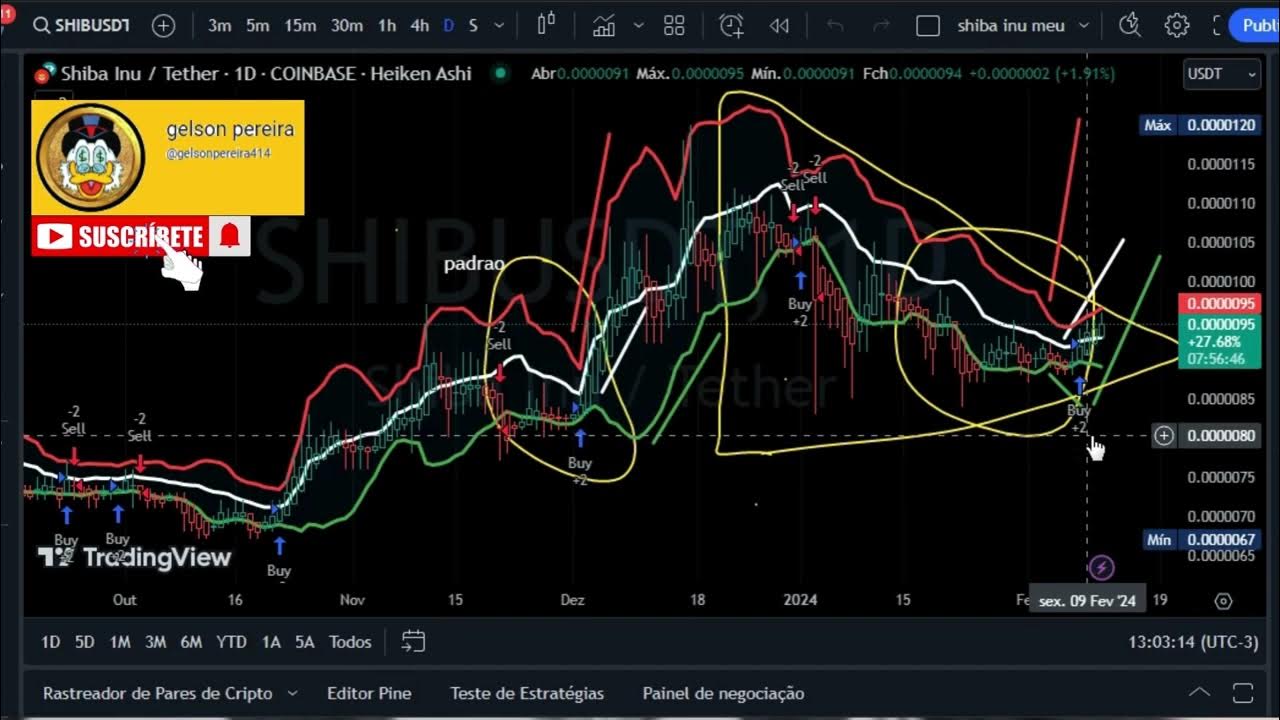This screenshot has height=720, width=1280.
Task: Select the Todos date range
Action: click(350, 642)
